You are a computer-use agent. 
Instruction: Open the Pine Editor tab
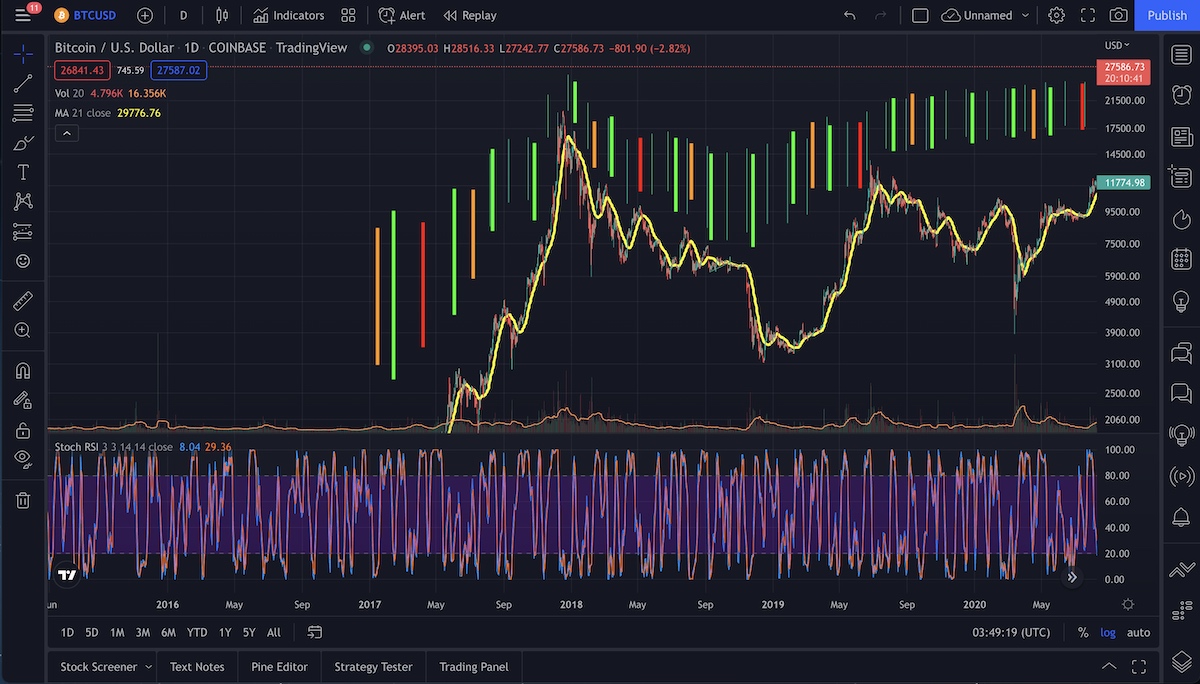(x=279, y=667)
